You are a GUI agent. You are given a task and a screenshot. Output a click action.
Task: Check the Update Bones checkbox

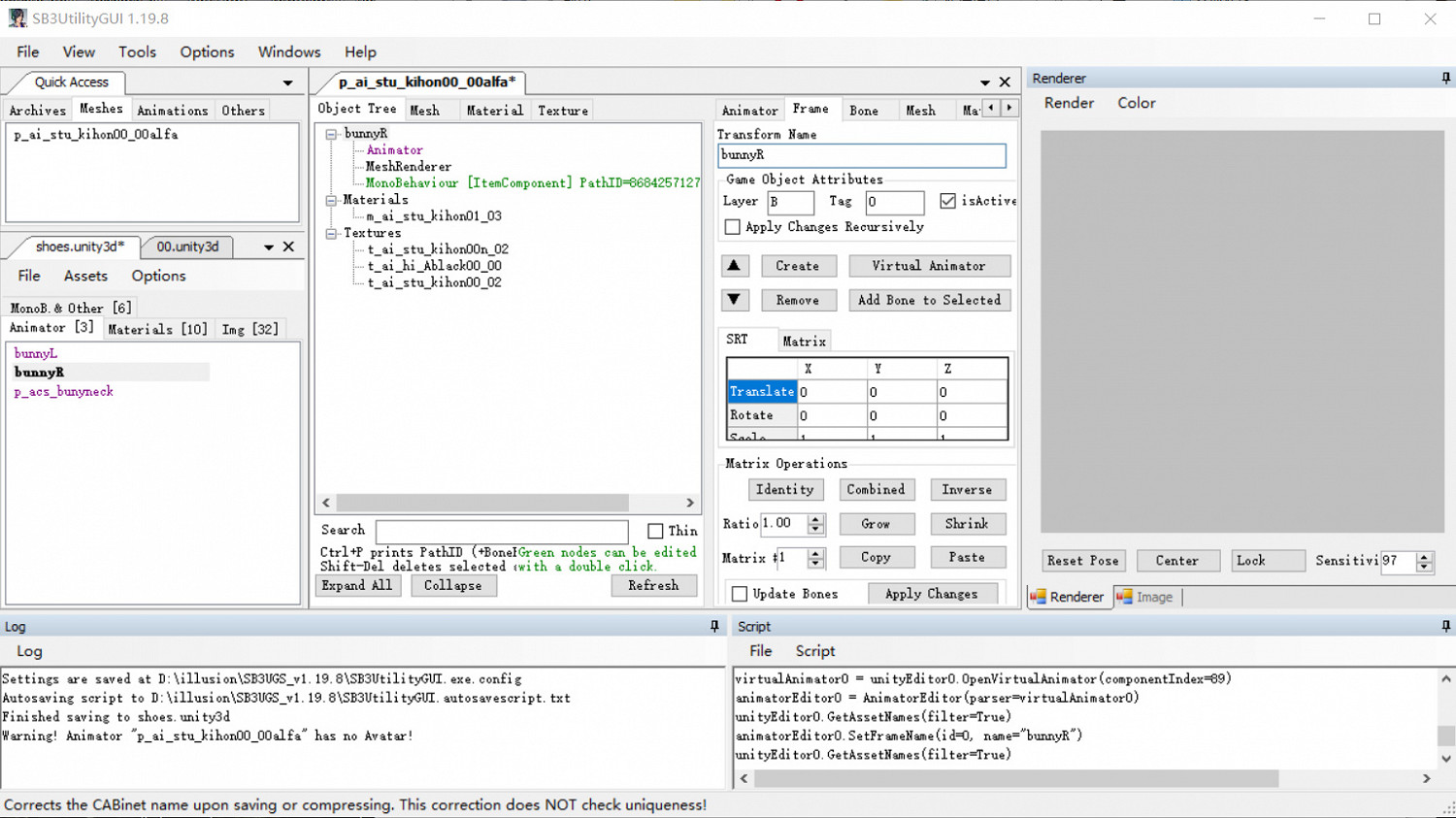740,594
